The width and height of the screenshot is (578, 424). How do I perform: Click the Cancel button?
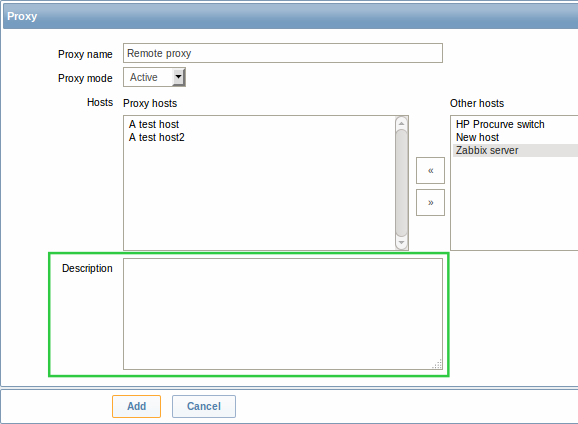(204, 406)
